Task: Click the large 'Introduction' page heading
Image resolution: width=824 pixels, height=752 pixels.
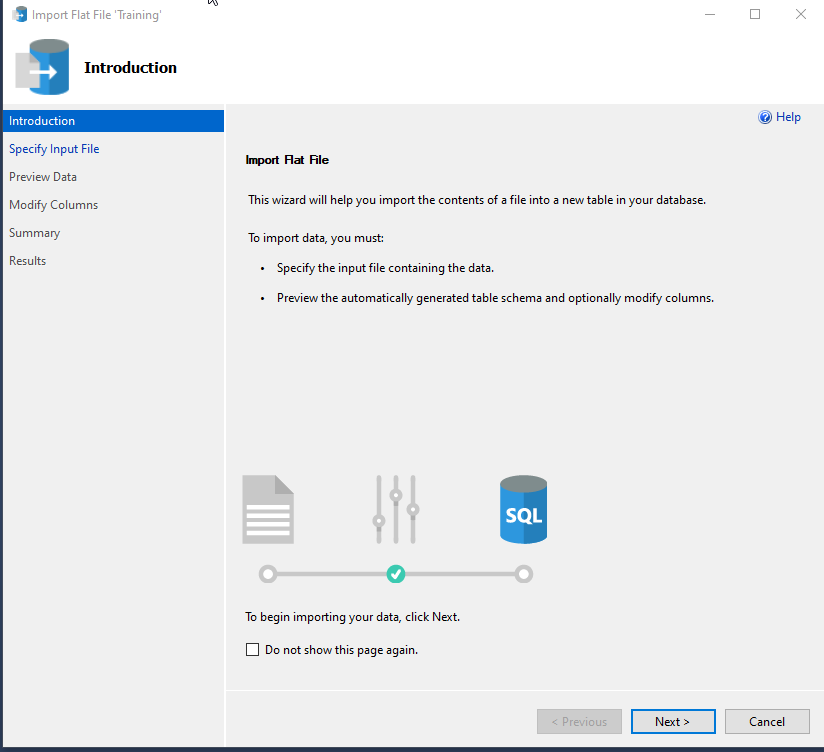Action: [130, 68]
